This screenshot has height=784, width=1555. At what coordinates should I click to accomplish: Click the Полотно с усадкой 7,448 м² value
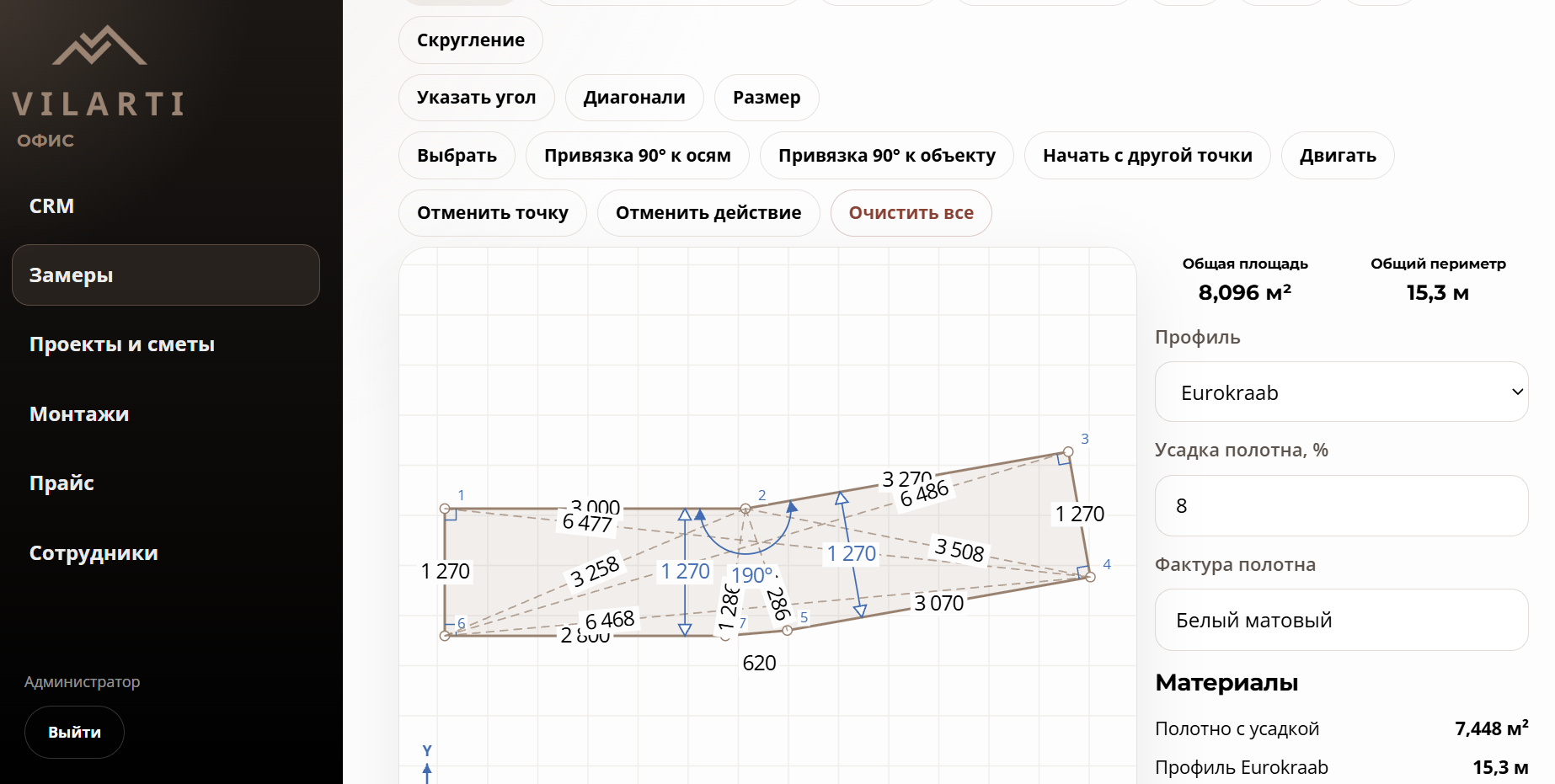coord(1491,728)
